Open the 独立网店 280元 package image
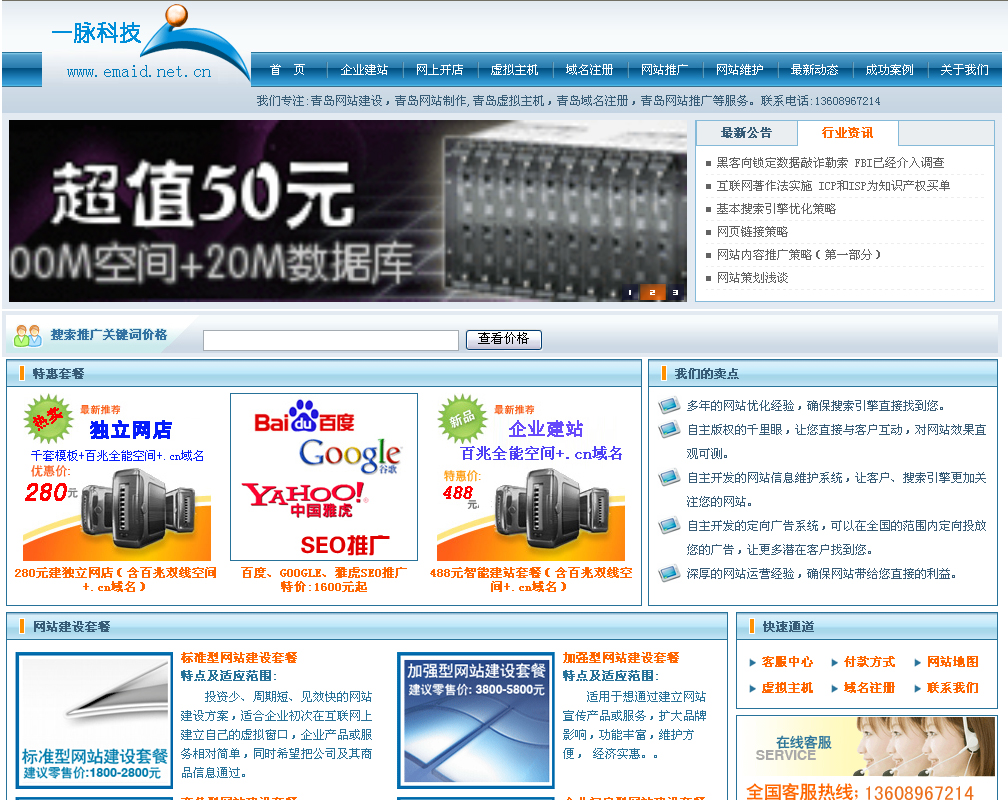Screen dimensions: 1008x800 (x=116, y=477)
